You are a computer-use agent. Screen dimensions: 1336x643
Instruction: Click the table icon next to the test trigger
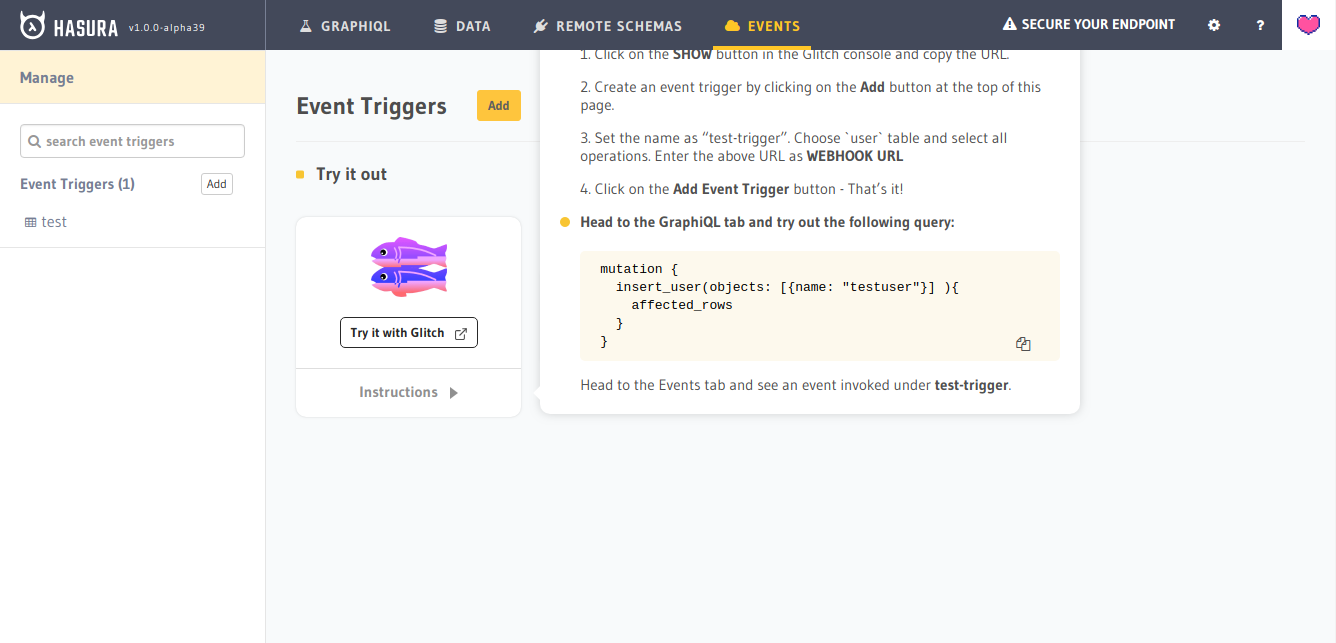point(29,221)
